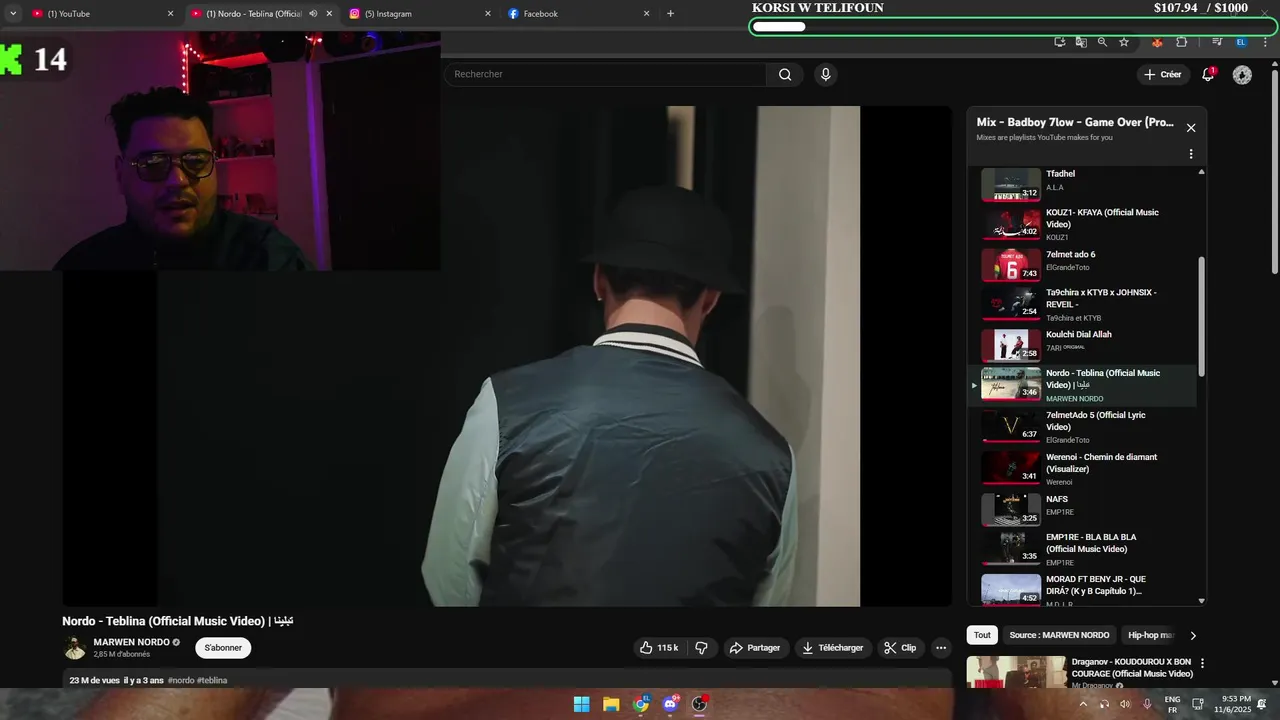Translate this page icon
1280x720 pixels.
coord(1081,42)
